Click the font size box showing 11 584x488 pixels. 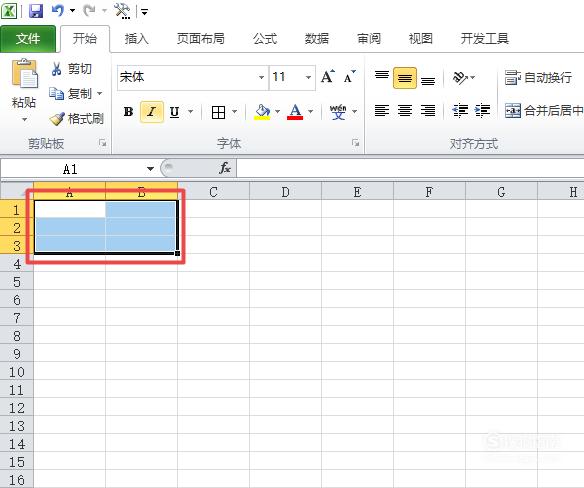[287, 77]
